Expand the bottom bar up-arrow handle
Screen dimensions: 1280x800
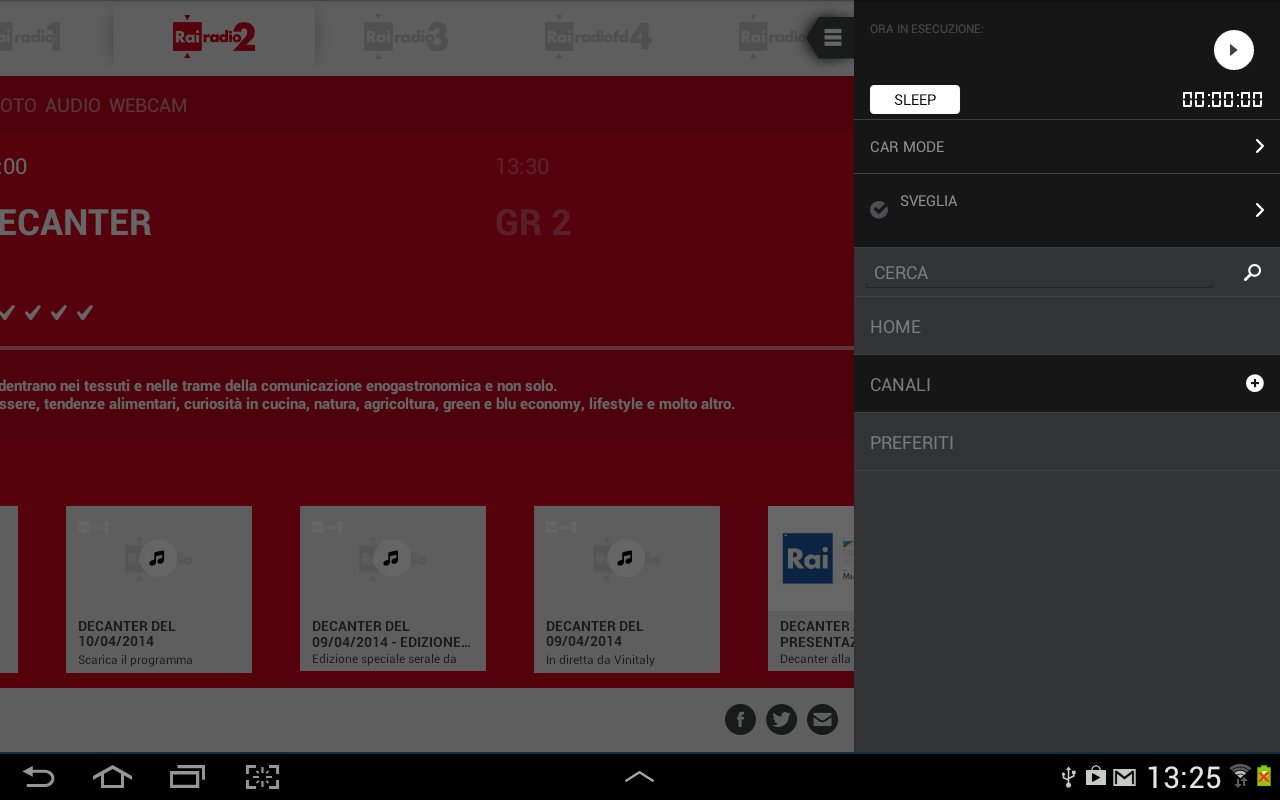coord(639,776)
